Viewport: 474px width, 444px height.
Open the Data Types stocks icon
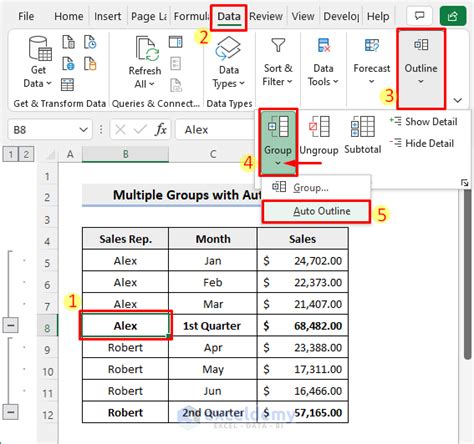click(x=228, y=48)
